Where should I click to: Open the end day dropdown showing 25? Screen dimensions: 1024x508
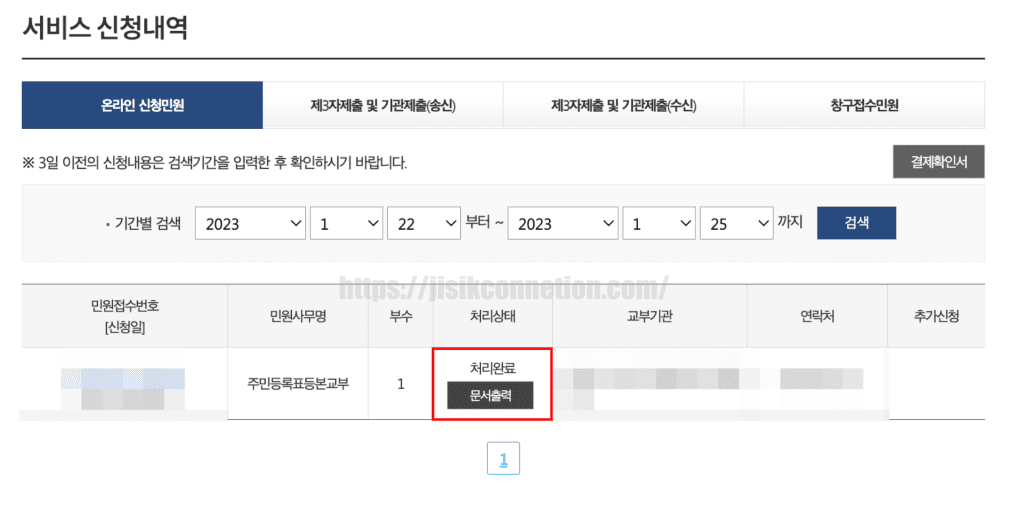(736, 223)
